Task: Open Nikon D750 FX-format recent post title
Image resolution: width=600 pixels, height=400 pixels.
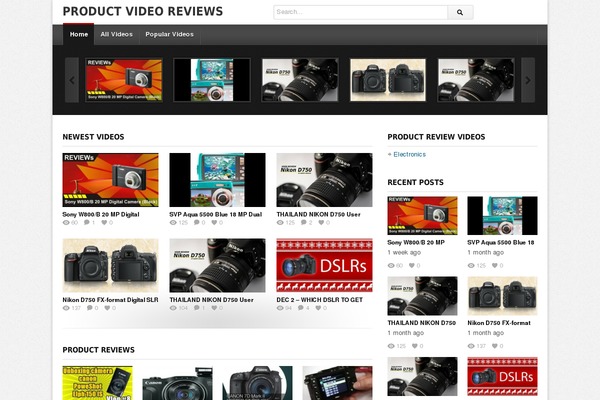Action: click(x=499, y=323)
